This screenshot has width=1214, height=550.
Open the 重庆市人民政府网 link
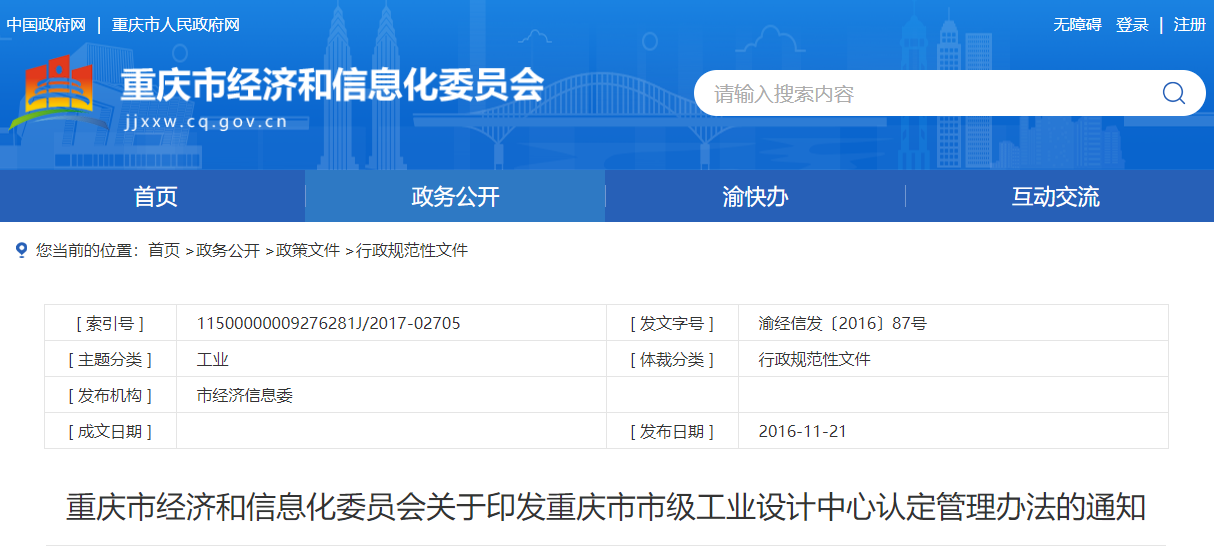[x=176, y=25]
